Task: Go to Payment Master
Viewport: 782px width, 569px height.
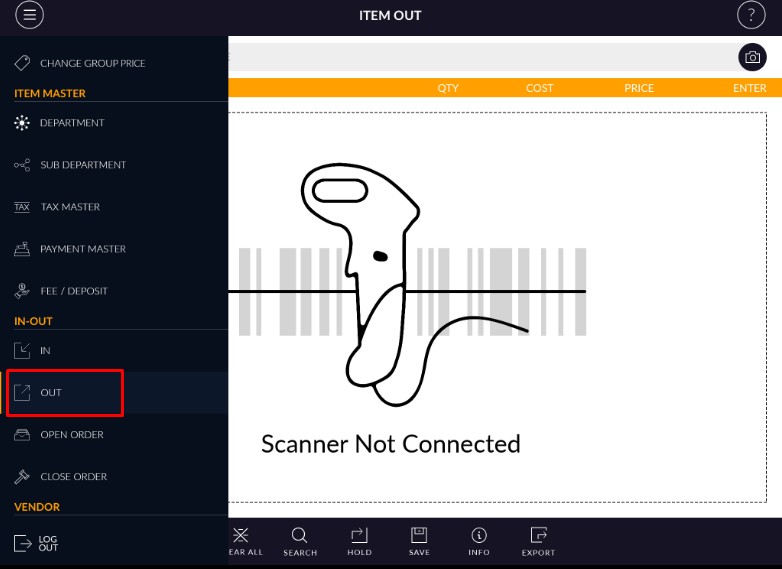Action: point(83,249)
